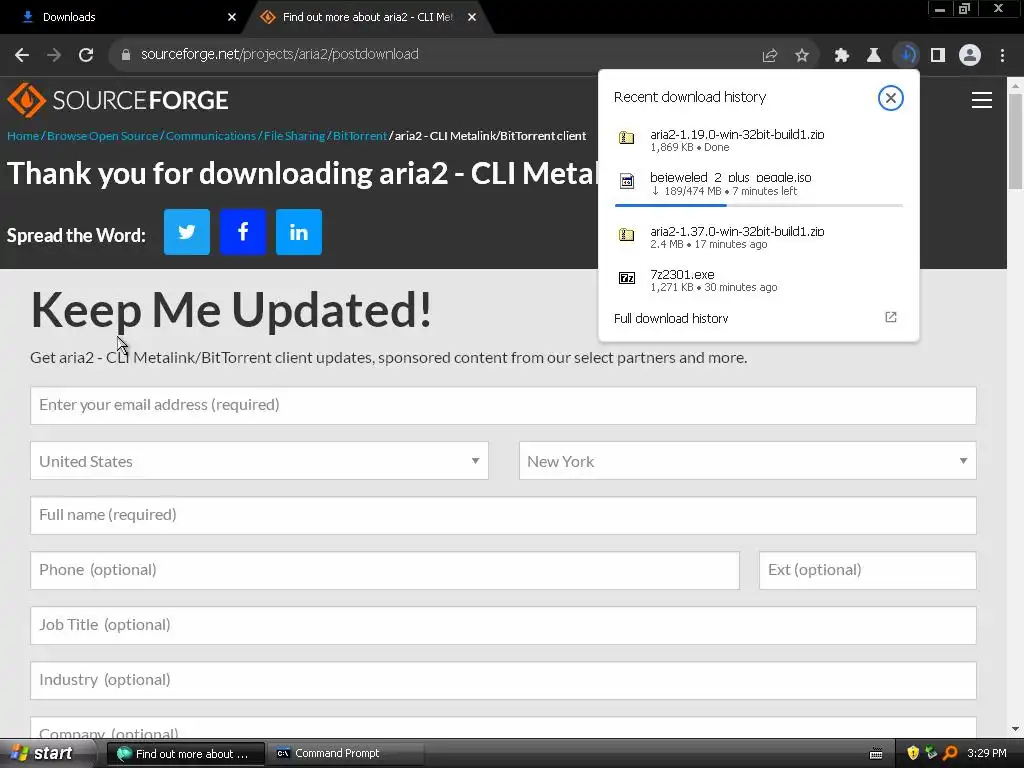Expand the New York state dropdown
The width and height of the screenshot is (1024, 768).
(x=747, y=460)
